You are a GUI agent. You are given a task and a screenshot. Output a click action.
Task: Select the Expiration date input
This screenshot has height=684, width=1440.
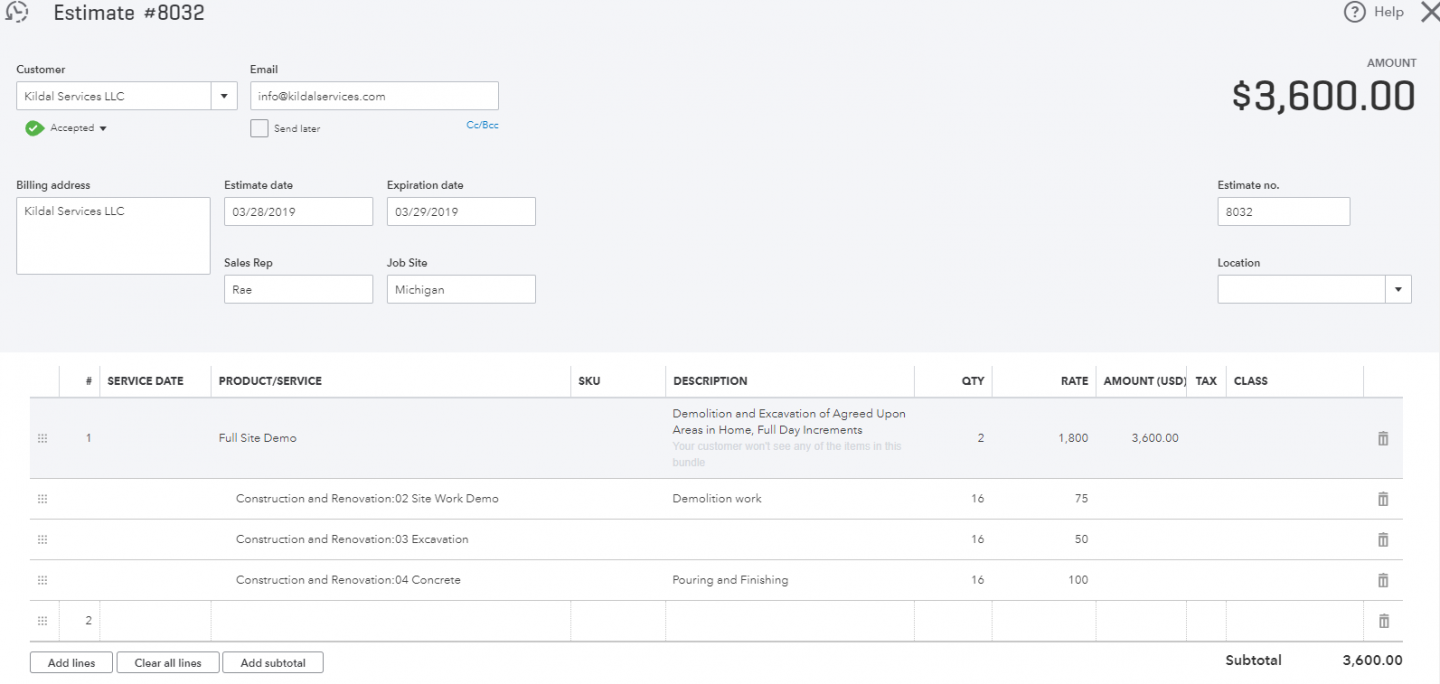tap(461, 212)
